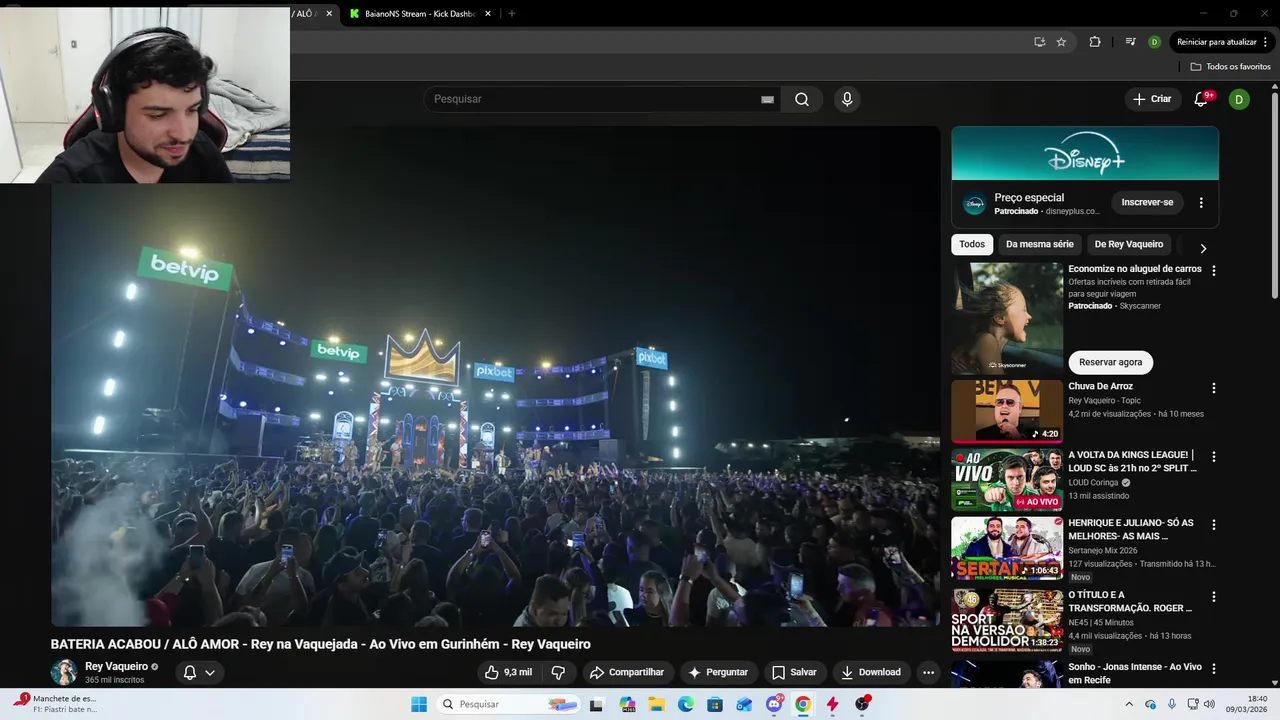Click the YouTube page vertical scrollbar
This screenshot has height=720, width=1280.
(x=1275, y=195)
